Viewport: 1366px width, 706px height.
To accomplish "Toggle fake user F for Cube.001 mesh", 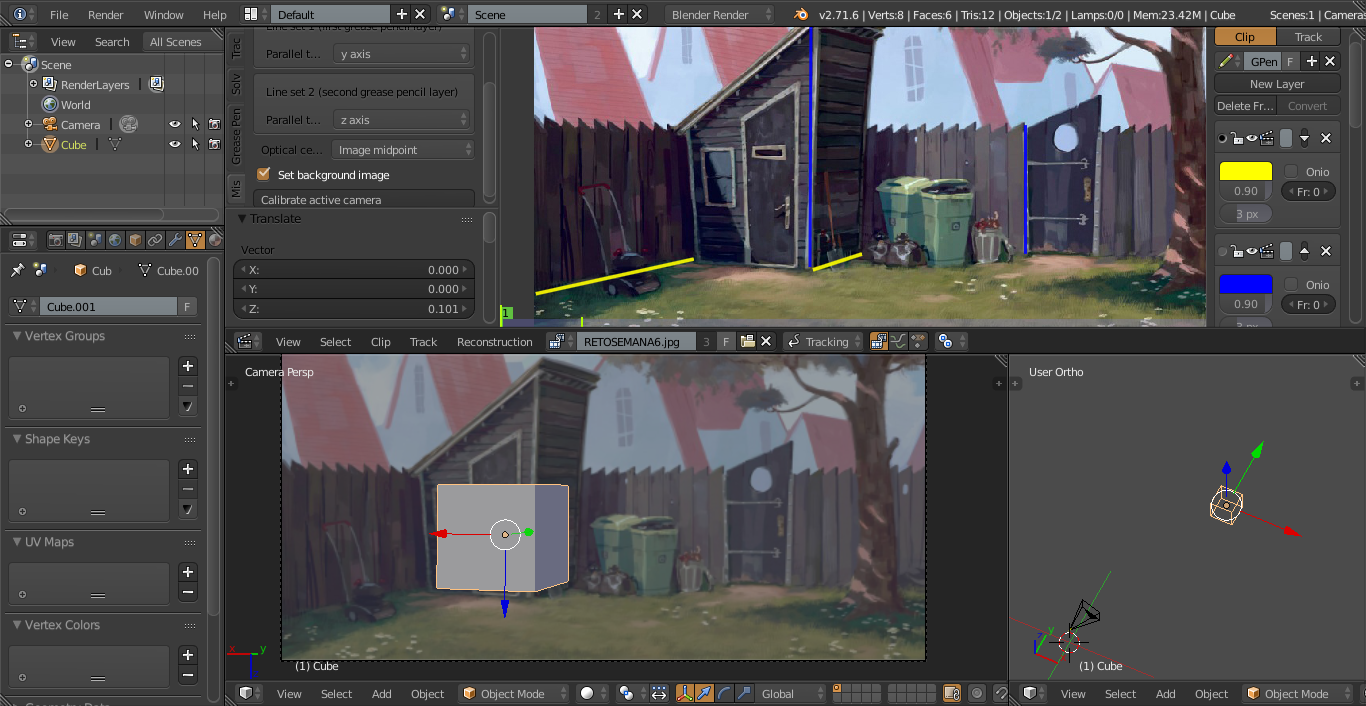I will [187, 306].
